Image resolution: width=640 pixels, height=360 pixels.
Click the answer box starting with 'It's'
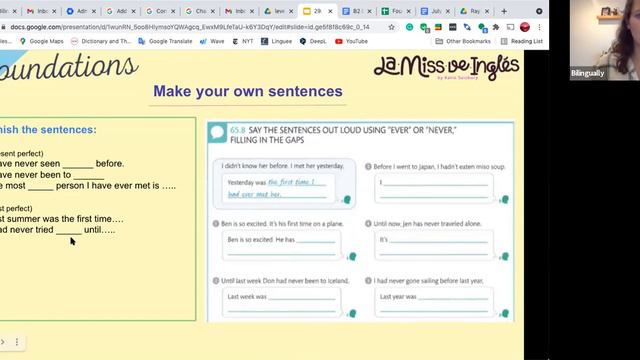pos(434,245)
